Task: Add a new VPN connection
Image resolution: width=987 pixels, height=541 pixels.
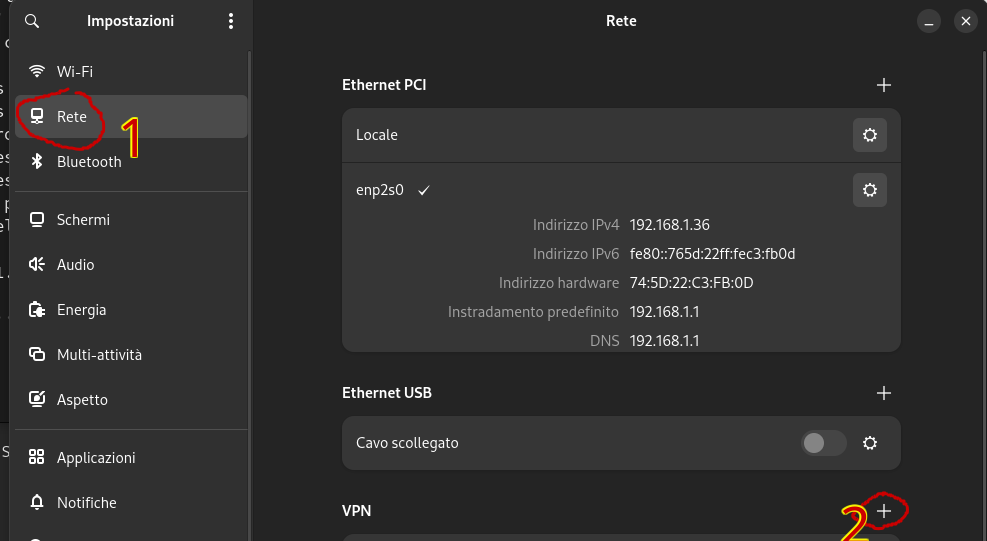Action: click(884, 511)
